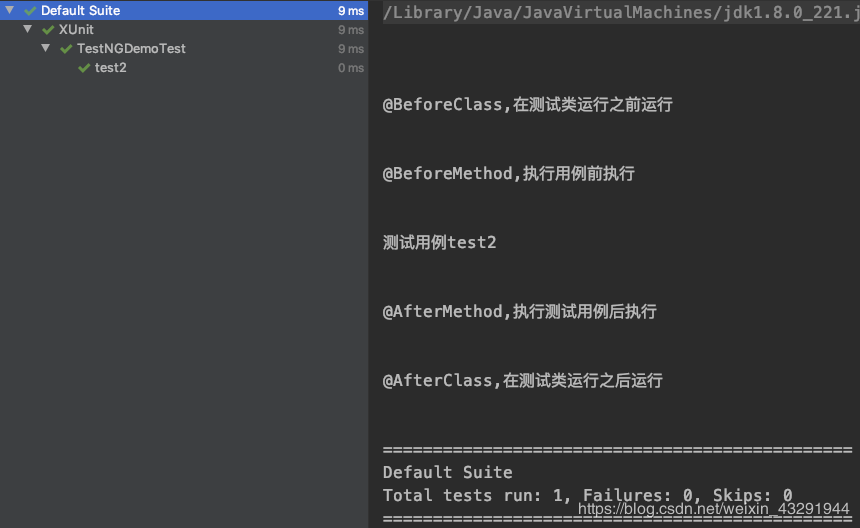Select the test2 test method

click(110, 68)
